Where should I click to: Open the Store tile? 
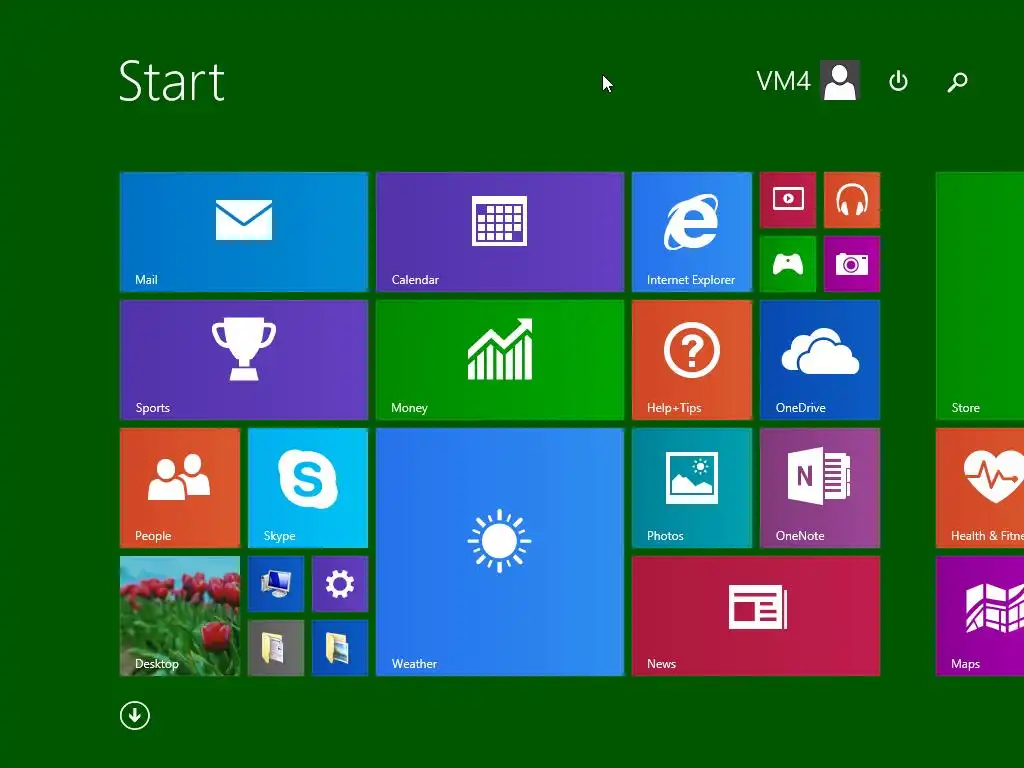[980, 296]
